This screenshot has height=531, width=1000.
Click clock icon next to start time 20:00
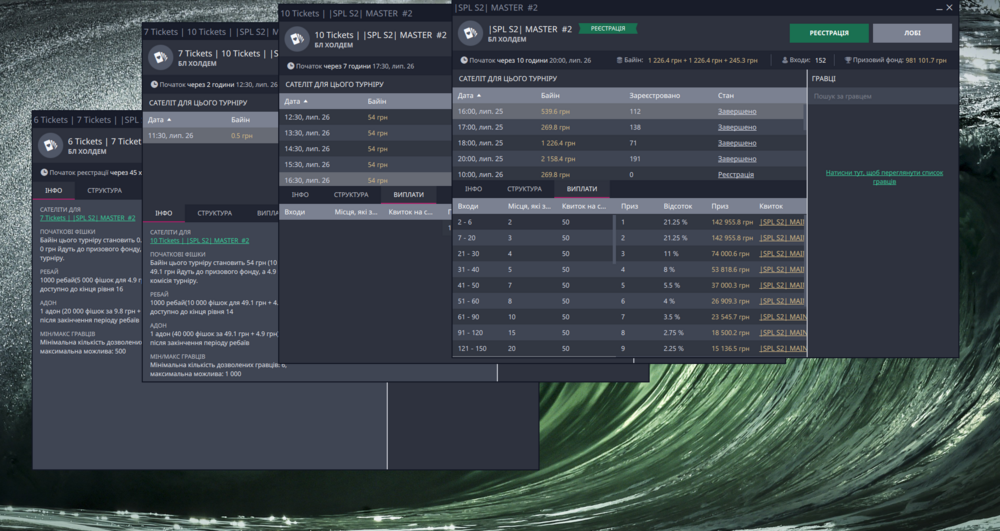(464, 61)
